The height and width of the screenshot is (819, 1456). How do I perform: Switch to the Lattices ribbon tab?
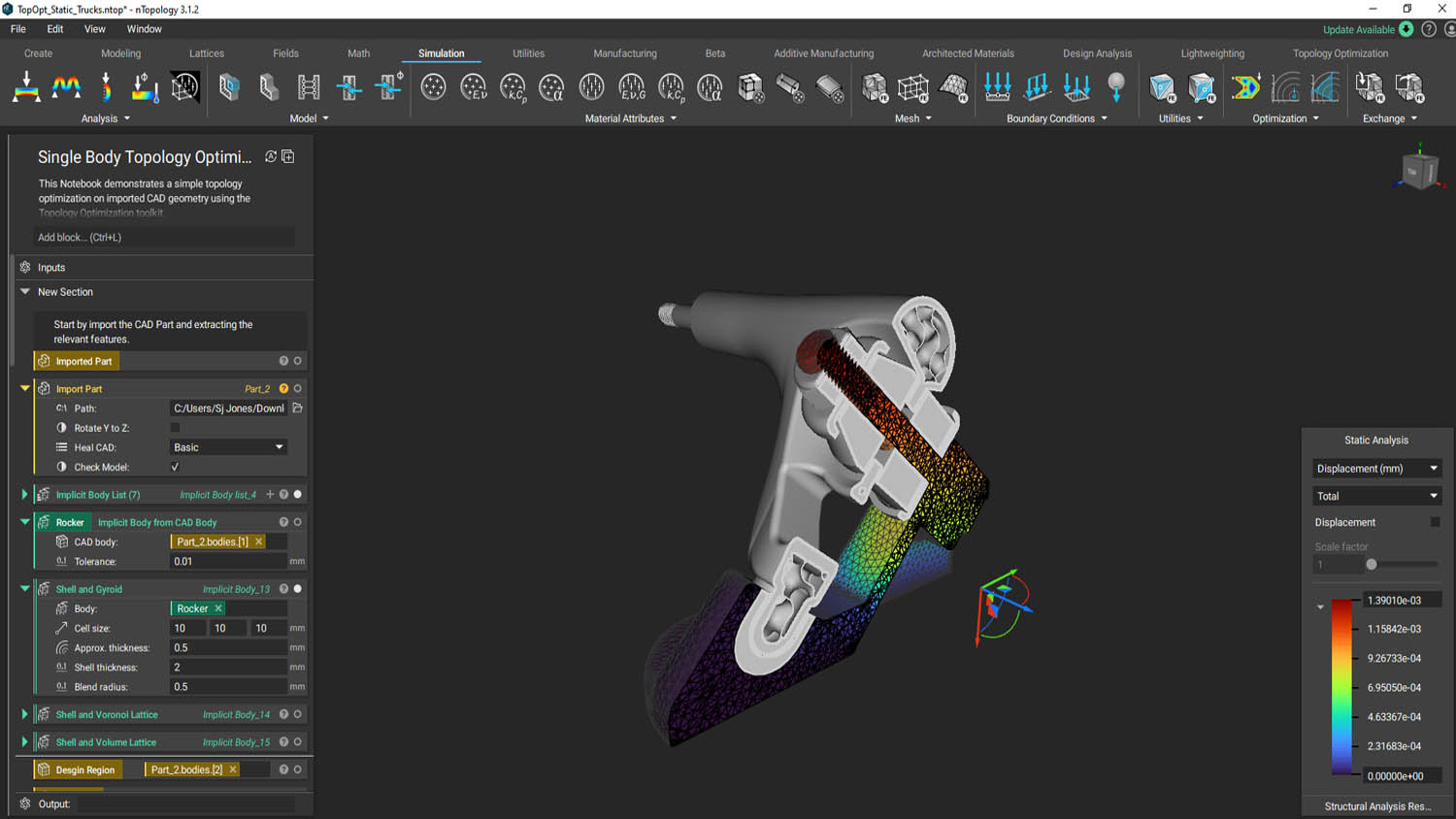coord(206,53)
